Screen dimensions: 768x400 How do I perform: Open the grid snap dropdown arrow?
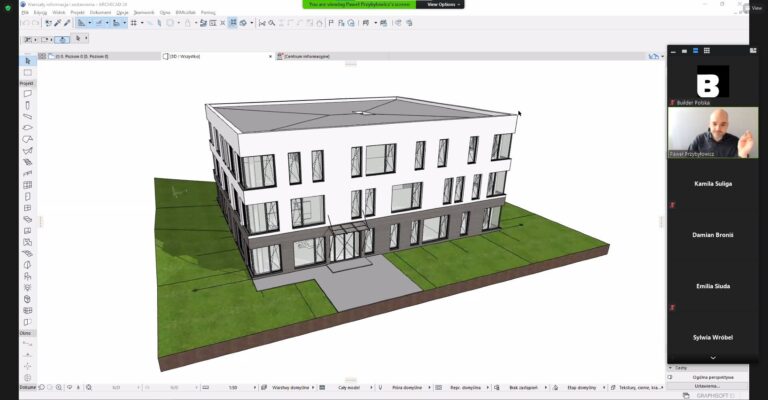(142, 23)
